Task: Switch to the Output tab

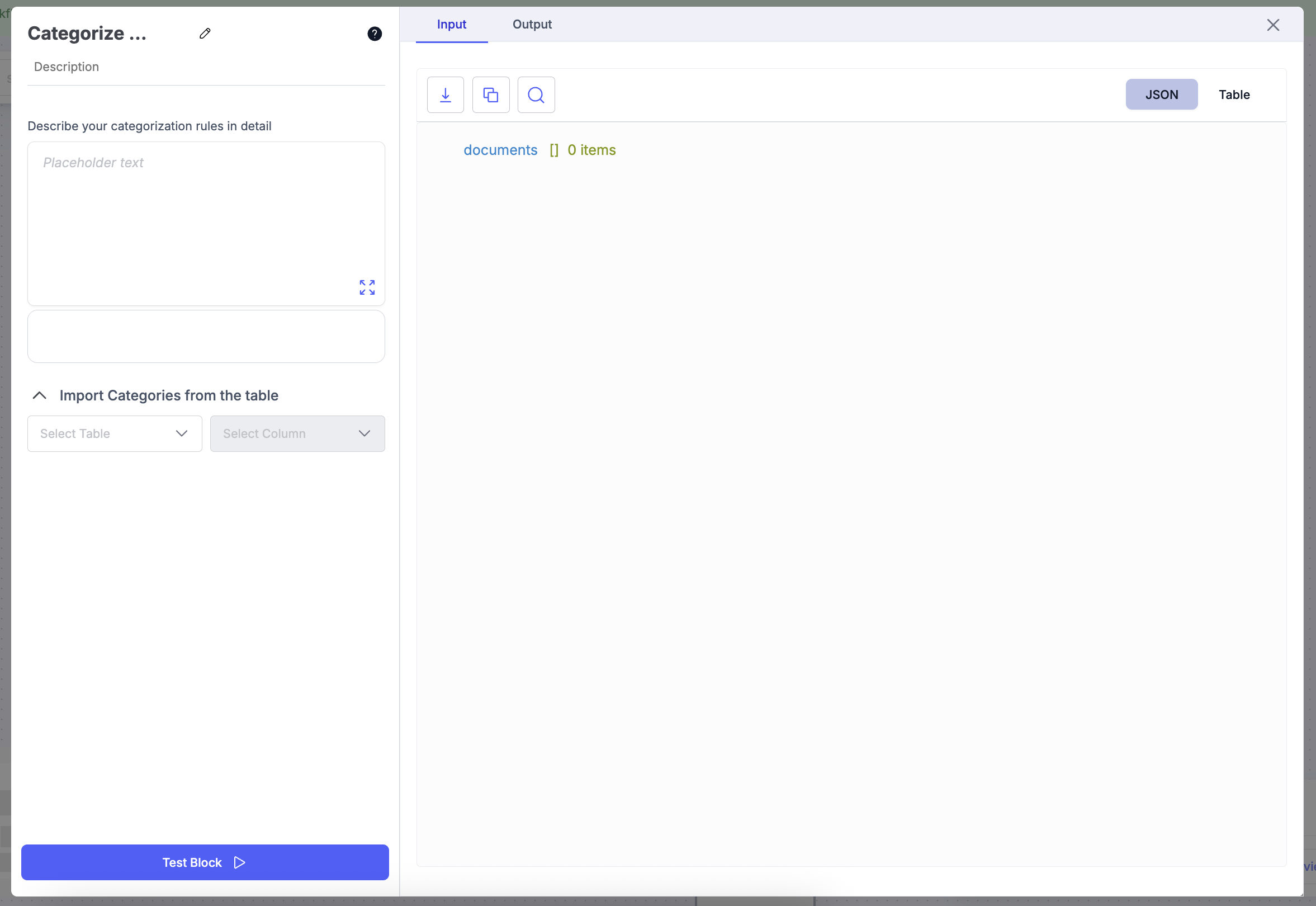Action: pos(532,25)
